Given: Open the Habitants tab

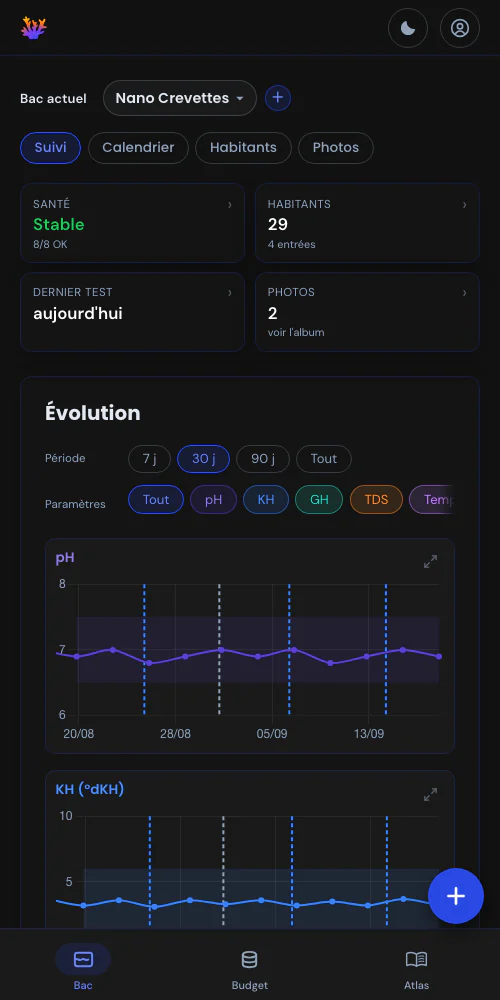Looking at the screenshot, I should 243,148.
